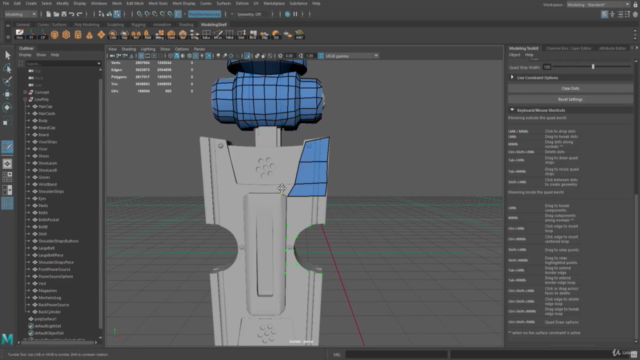Open the viewport Panels menu
The width and height of the screenshot is (640, 360).
199,49
